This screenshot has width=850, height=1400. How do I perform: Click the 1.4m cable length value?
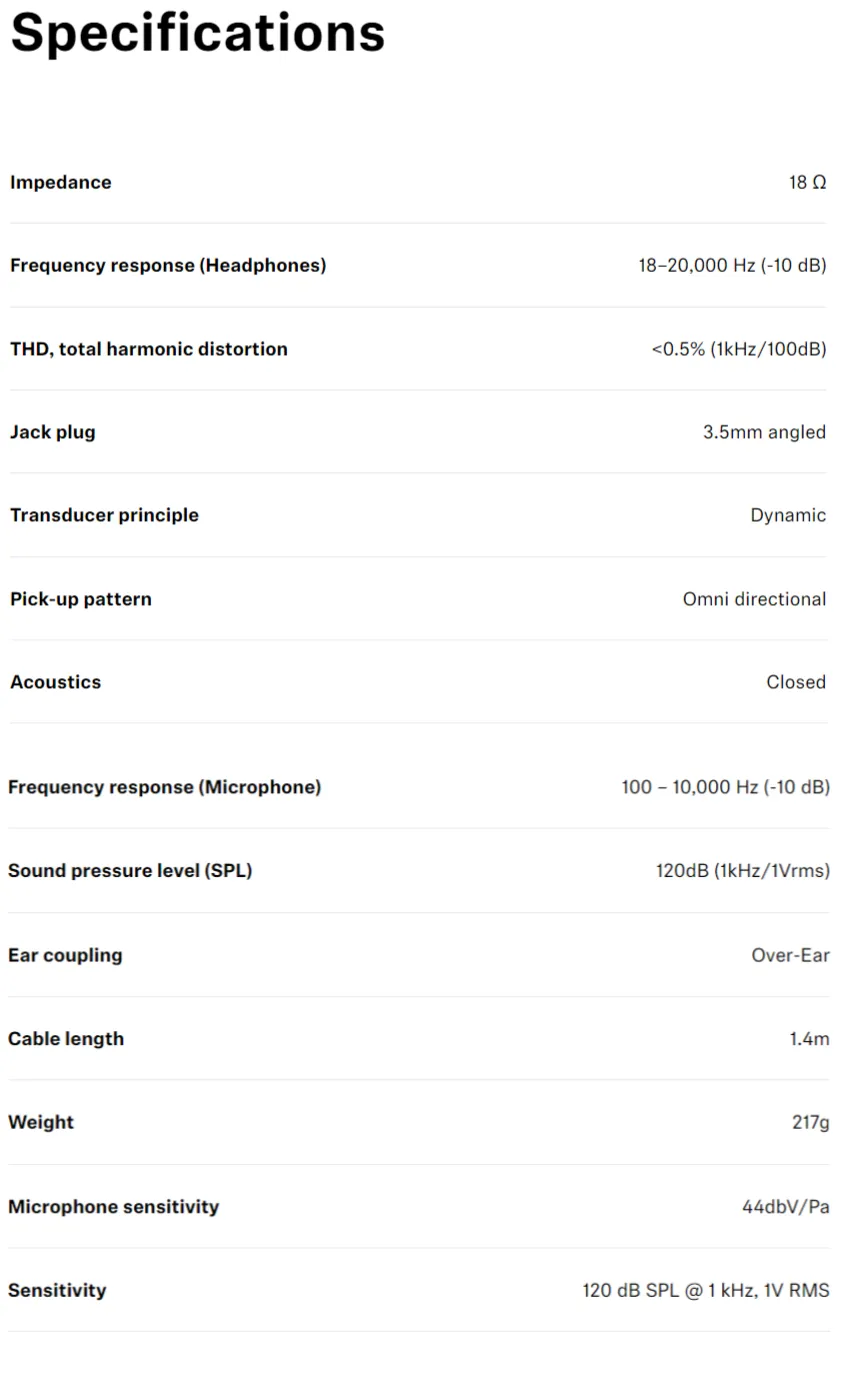click(810, 1039)
